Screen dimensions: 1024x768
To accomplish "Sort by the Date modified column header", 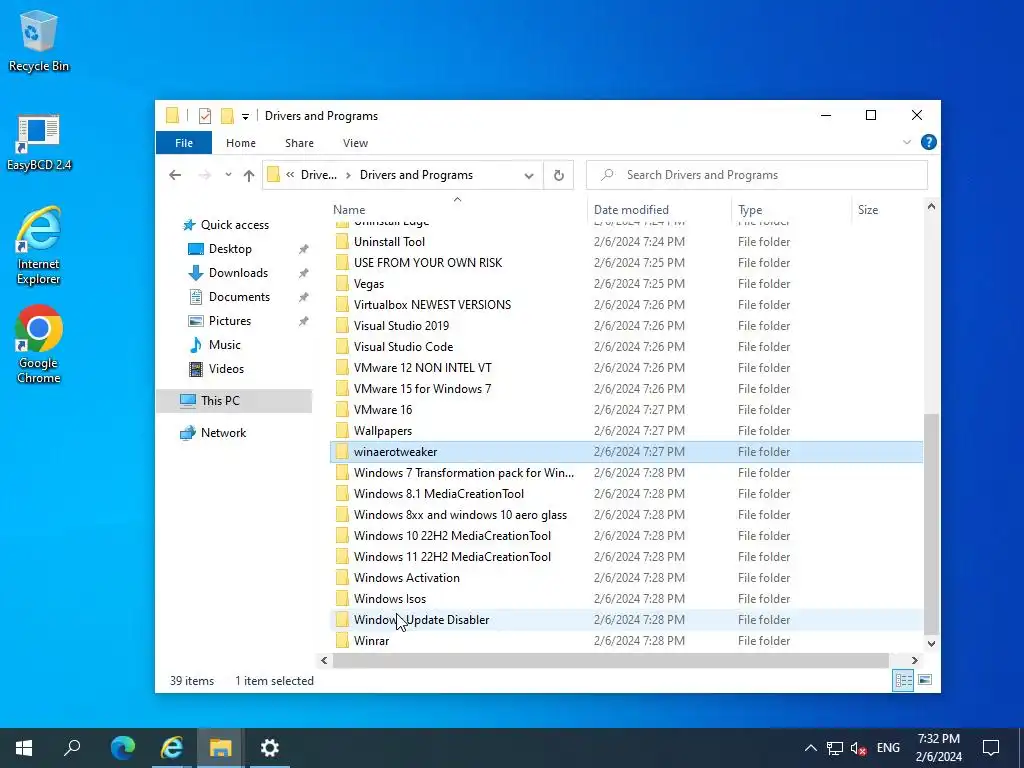I will pyautogui.click(x=631, y=210).
